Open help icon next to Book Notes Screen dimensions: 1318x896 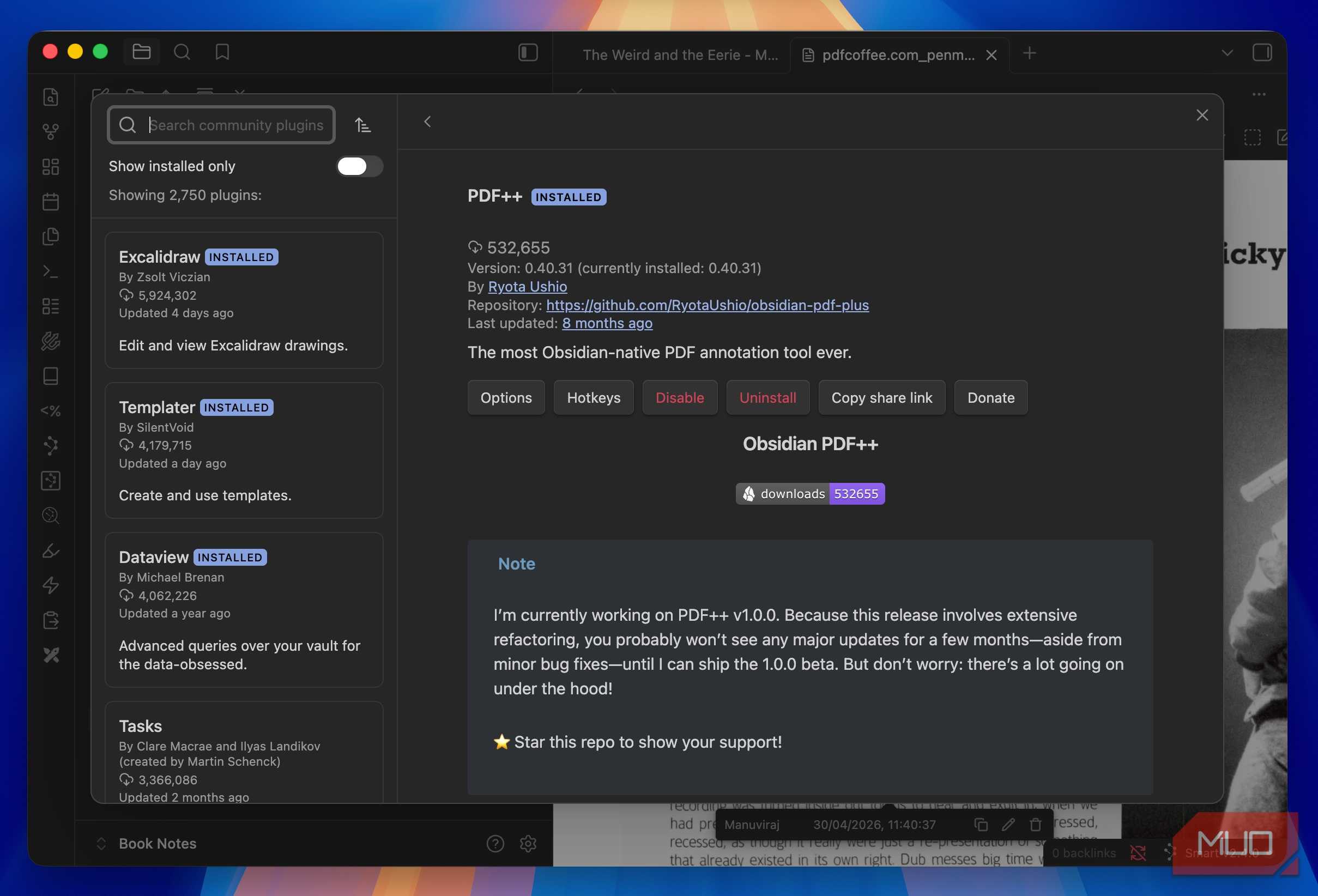(x=495, y=844)
